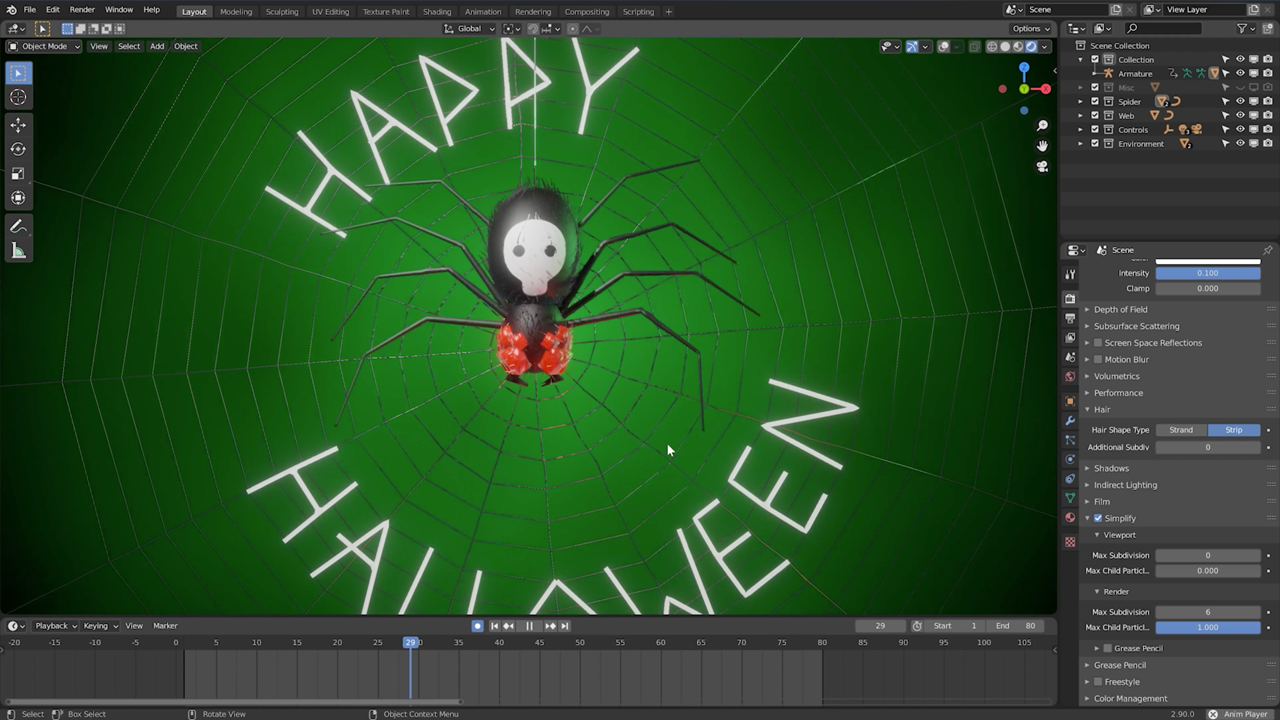Switch to the Shading workspace tab
The image size is (1280, 720).
tap(437, 12)
